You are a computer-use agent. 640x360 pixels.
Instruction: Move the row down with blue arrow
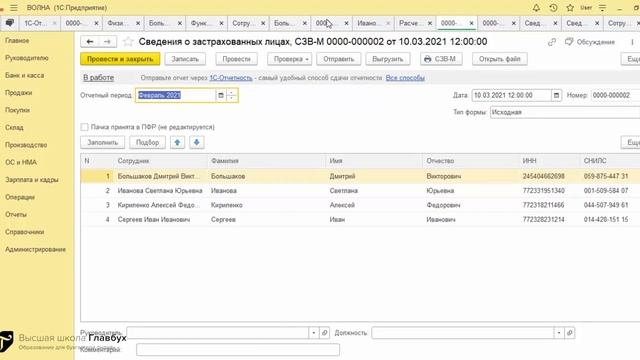click(196, 142)
